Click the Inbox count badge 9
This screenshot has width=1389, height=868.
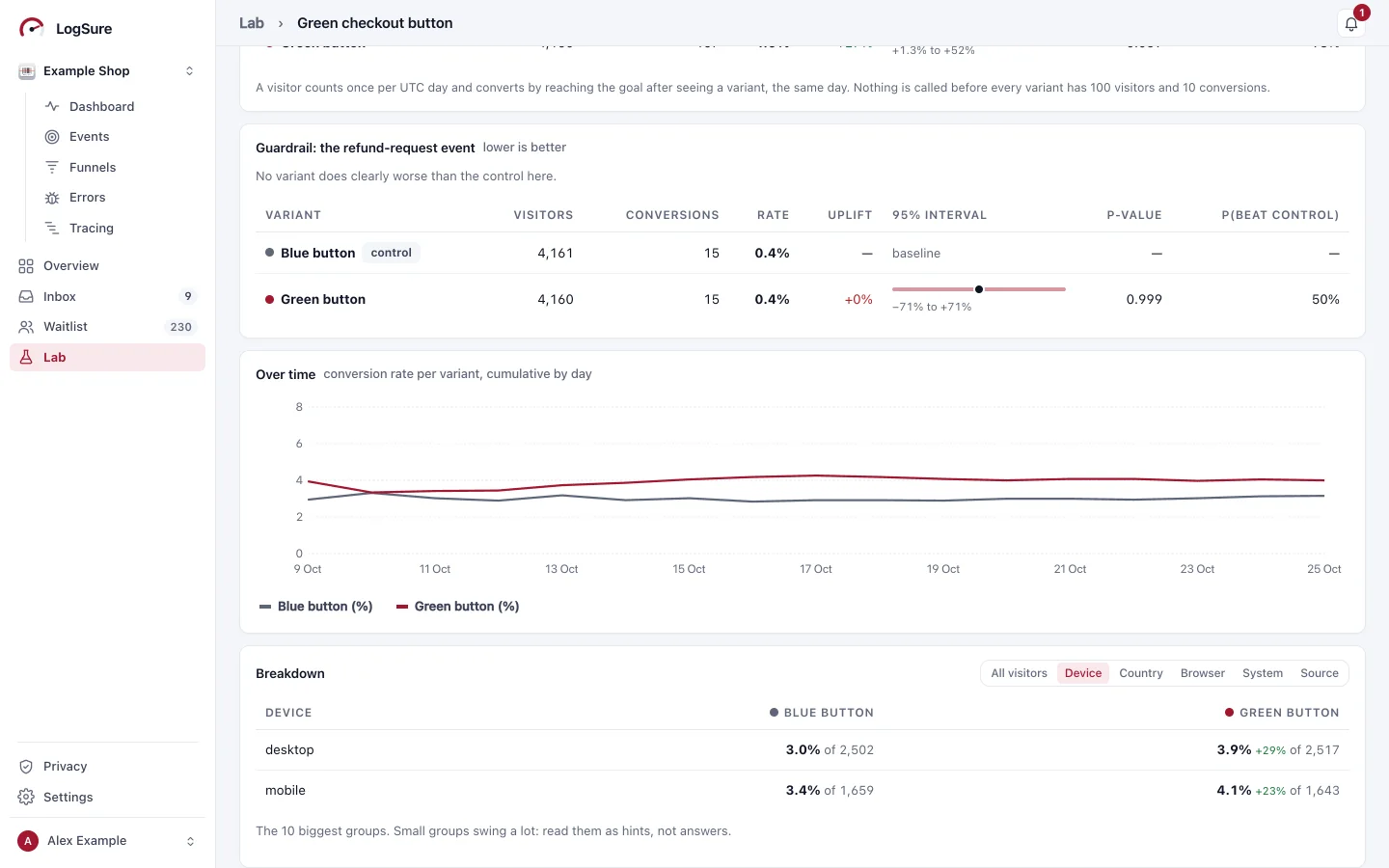coord(188,297)
